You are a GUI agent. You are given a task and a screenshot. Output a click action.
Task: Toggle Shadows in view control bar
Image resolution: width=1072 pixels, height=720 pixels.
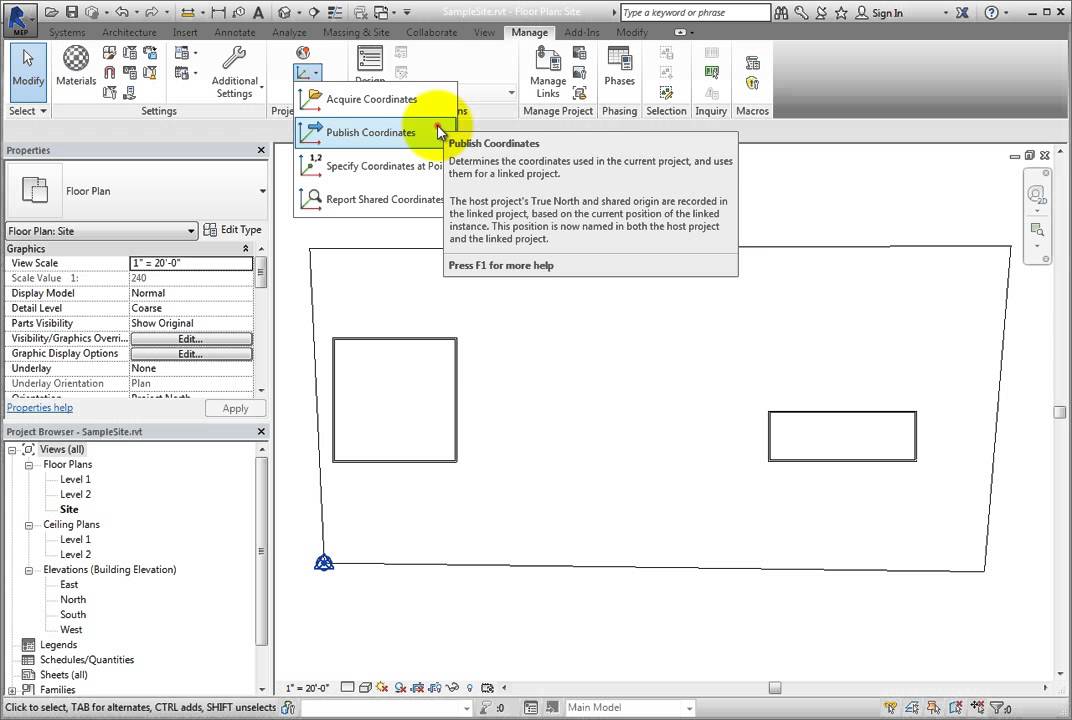[x=401, y=687]
